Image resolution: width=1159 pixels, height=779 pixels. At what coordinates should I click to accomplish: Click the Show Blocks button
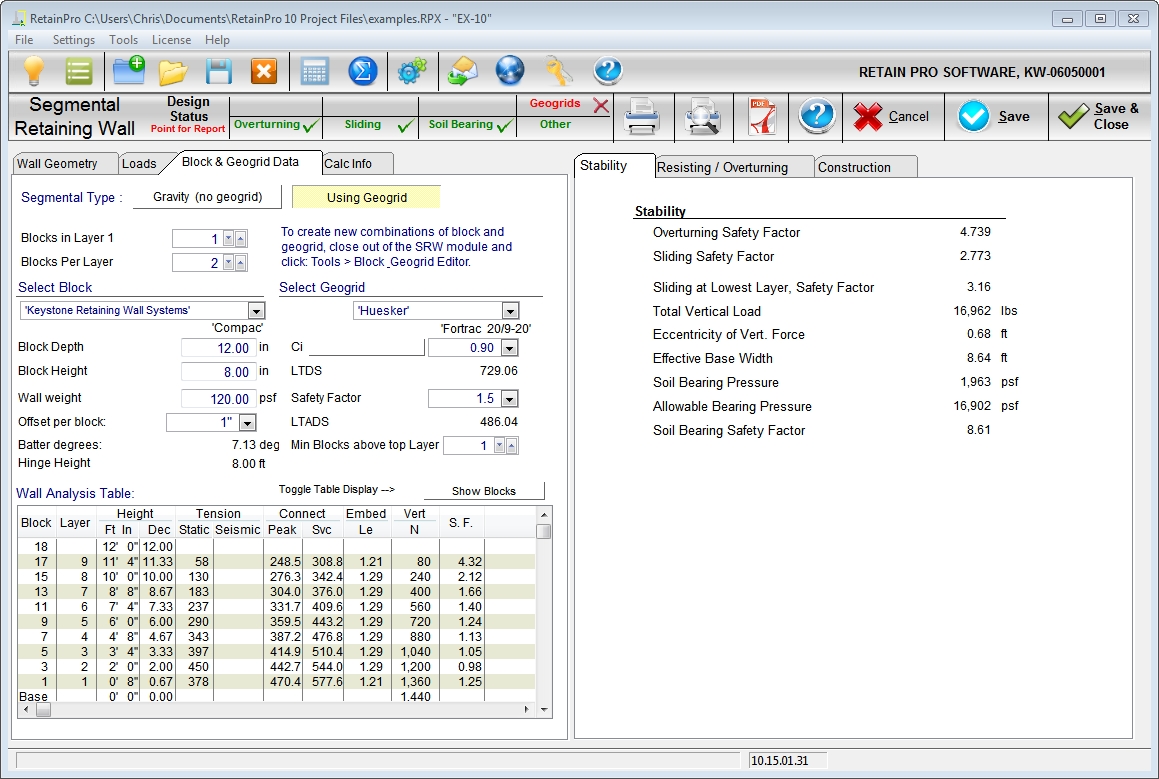484,491
